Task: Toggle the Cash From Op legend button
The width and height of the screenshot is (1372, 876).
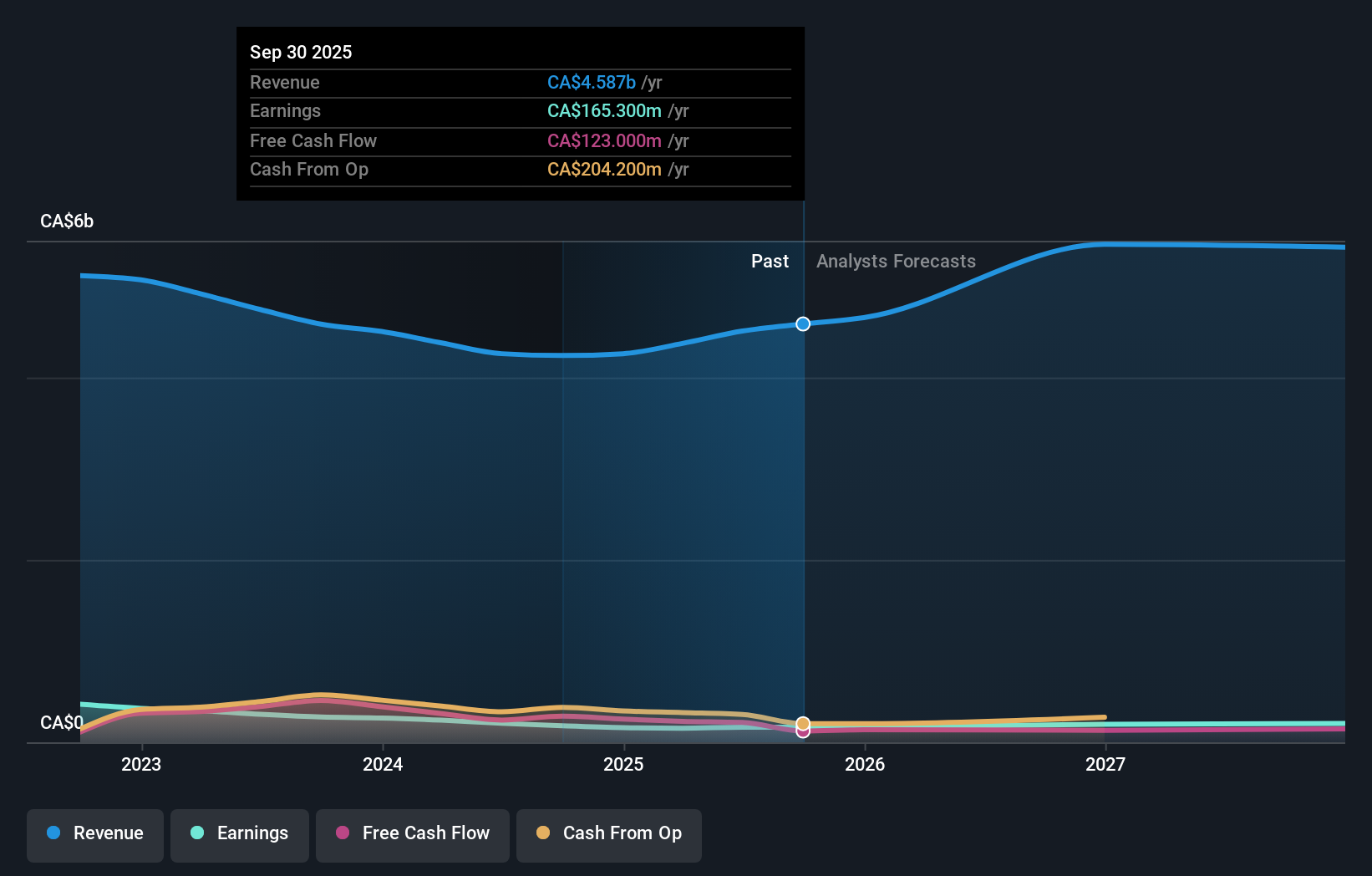Action: (609, 835)
